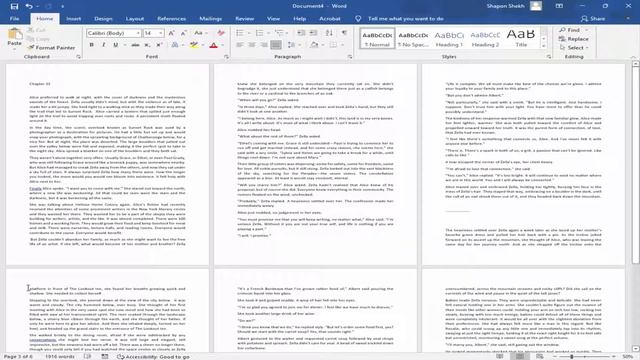Decrease the font size with Shrink Font
The width and height of the screenshot is (640, 360).
click(x=183, y=33)
